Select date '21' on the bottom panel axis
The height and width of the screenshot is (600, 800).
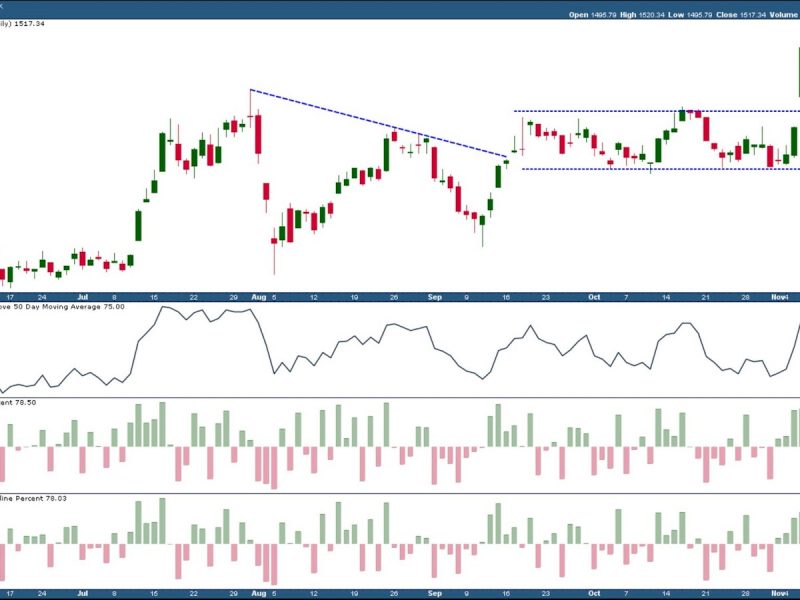click(706, 593)
